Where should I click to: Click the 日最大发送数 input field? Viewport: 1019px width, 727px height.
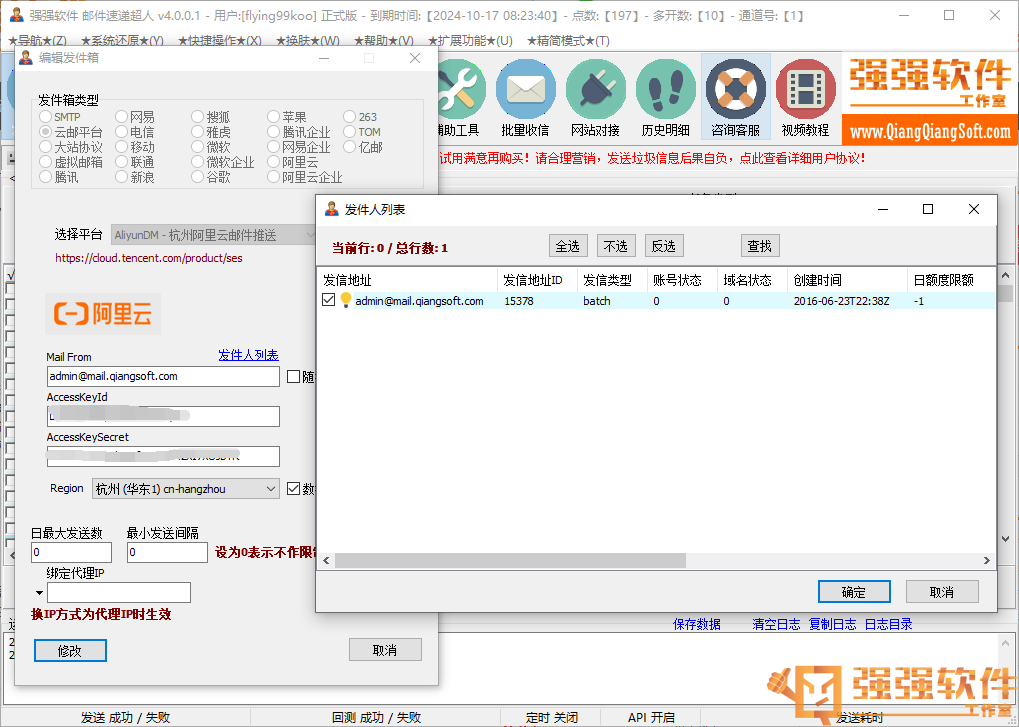pos(71,552)
